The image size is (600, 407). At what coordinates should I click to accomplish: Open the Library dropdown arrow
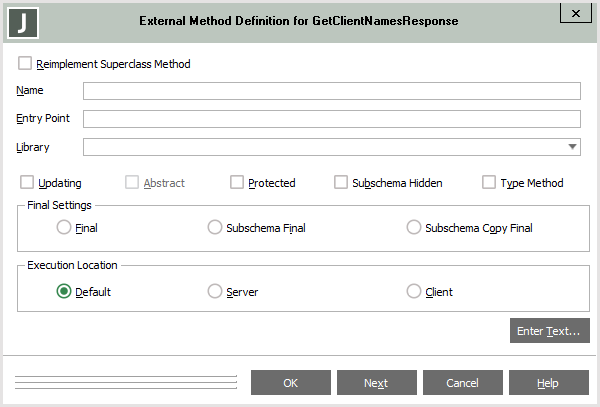pos(572,147)
